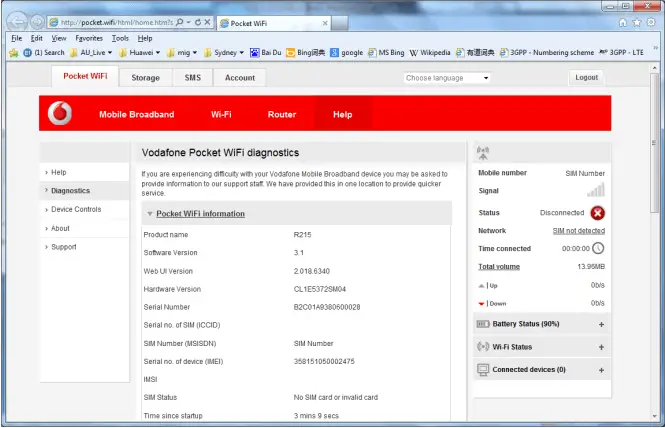Switch to the Account tab

pyautogui.click(x=240, y=78)
